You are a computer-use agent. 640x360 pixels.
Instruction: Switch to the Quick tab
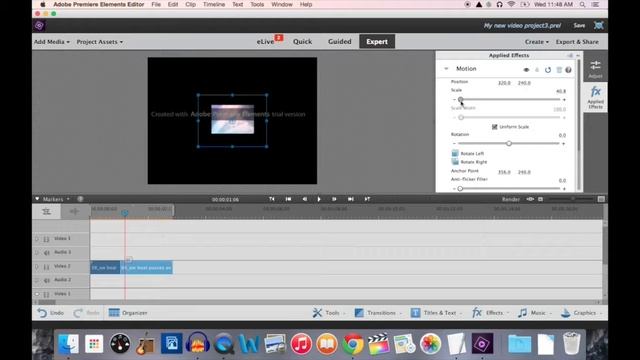[x=302, y=42]
